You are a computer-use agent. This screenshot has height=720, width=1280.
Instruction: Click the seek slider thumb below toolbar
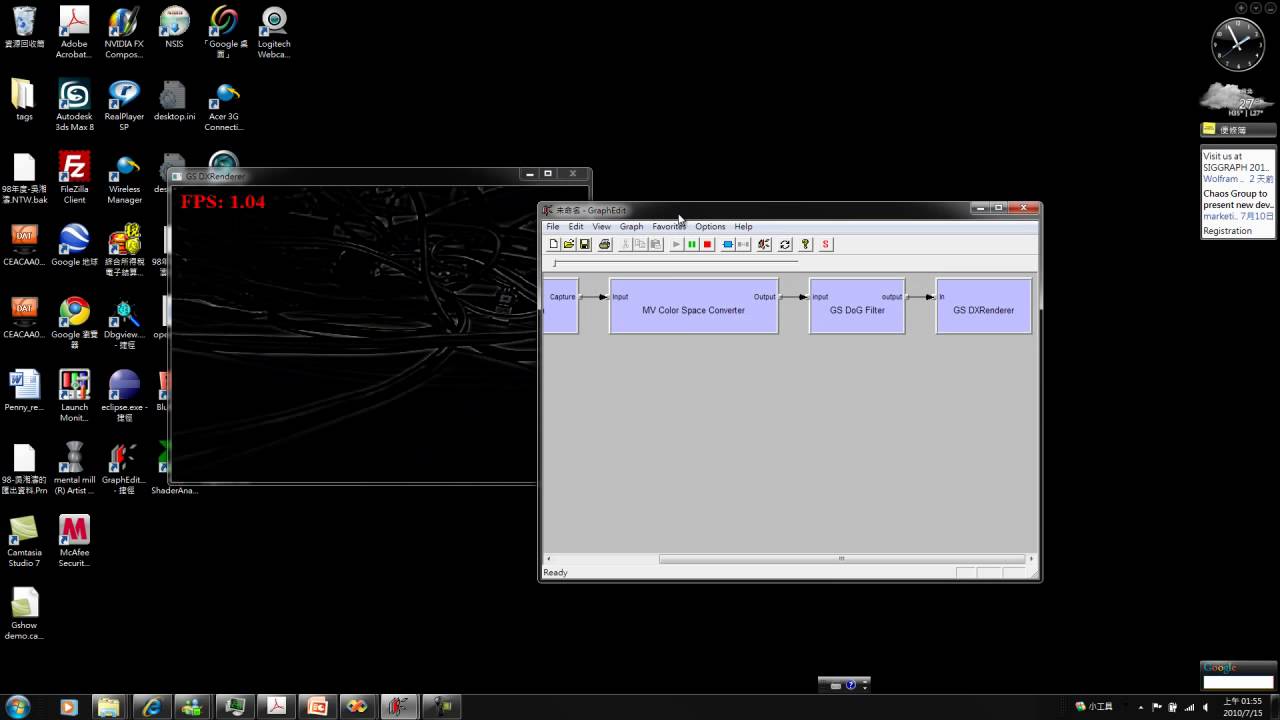click(x=555, y=263)
